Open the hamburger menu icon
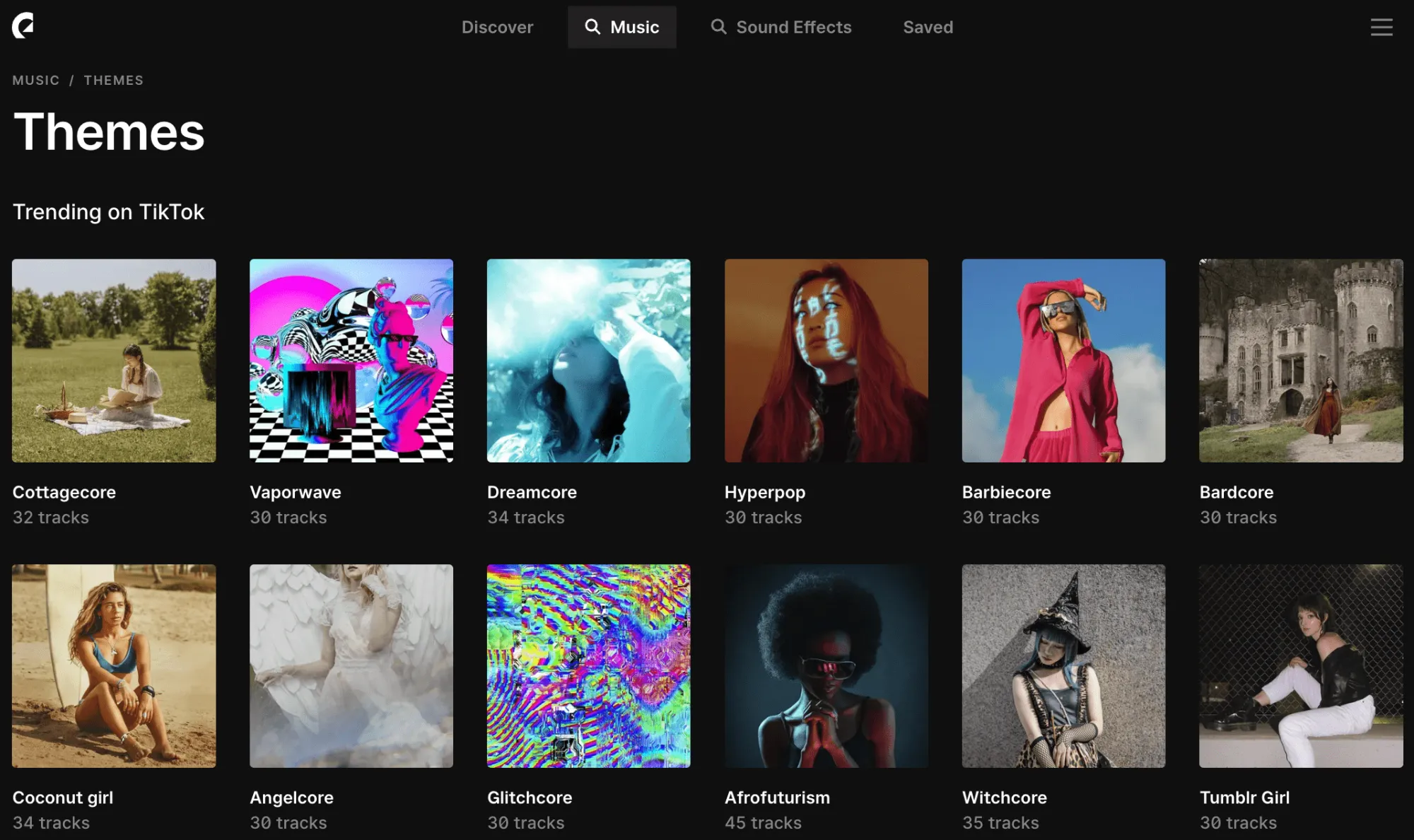This screenshot has height=840, width=1414. pos(1381,27)
